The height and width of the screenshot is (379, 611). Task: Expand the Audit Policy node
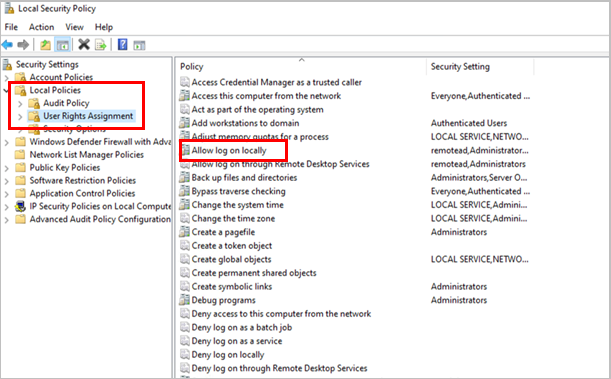pos(20,104)
